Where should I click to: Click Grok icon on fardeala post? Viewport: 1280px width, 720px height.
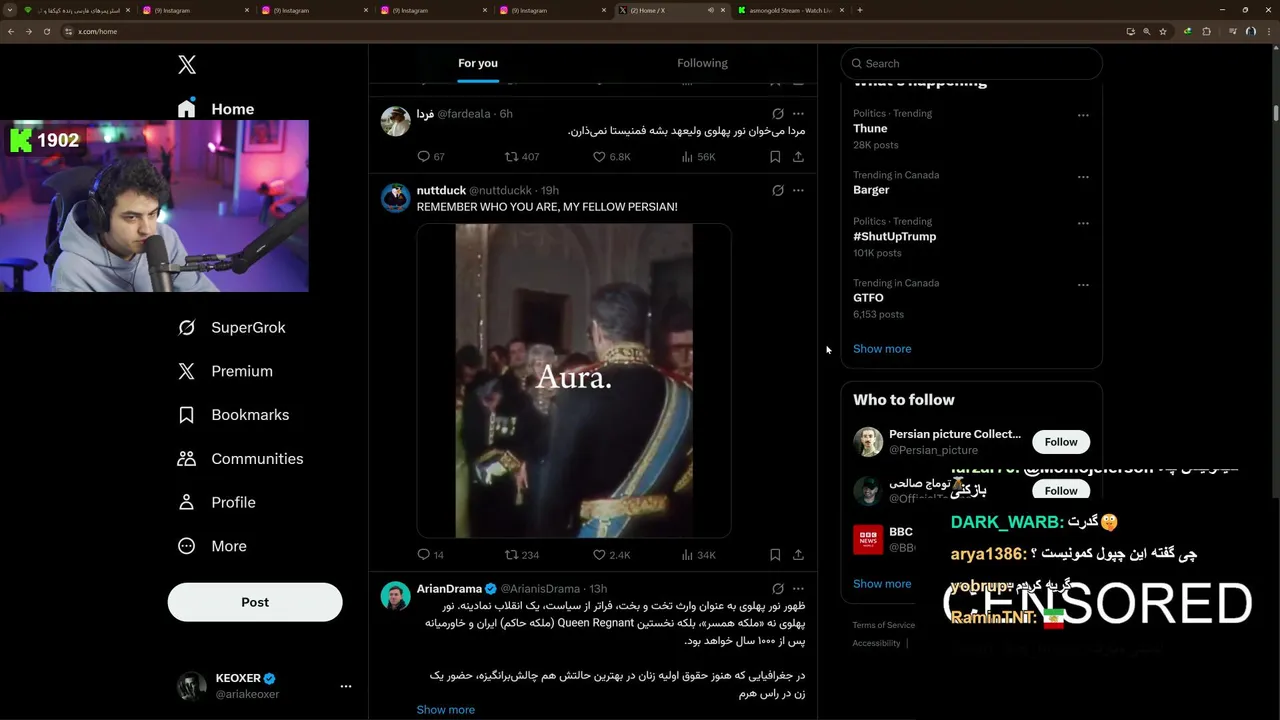pos(778,114)
